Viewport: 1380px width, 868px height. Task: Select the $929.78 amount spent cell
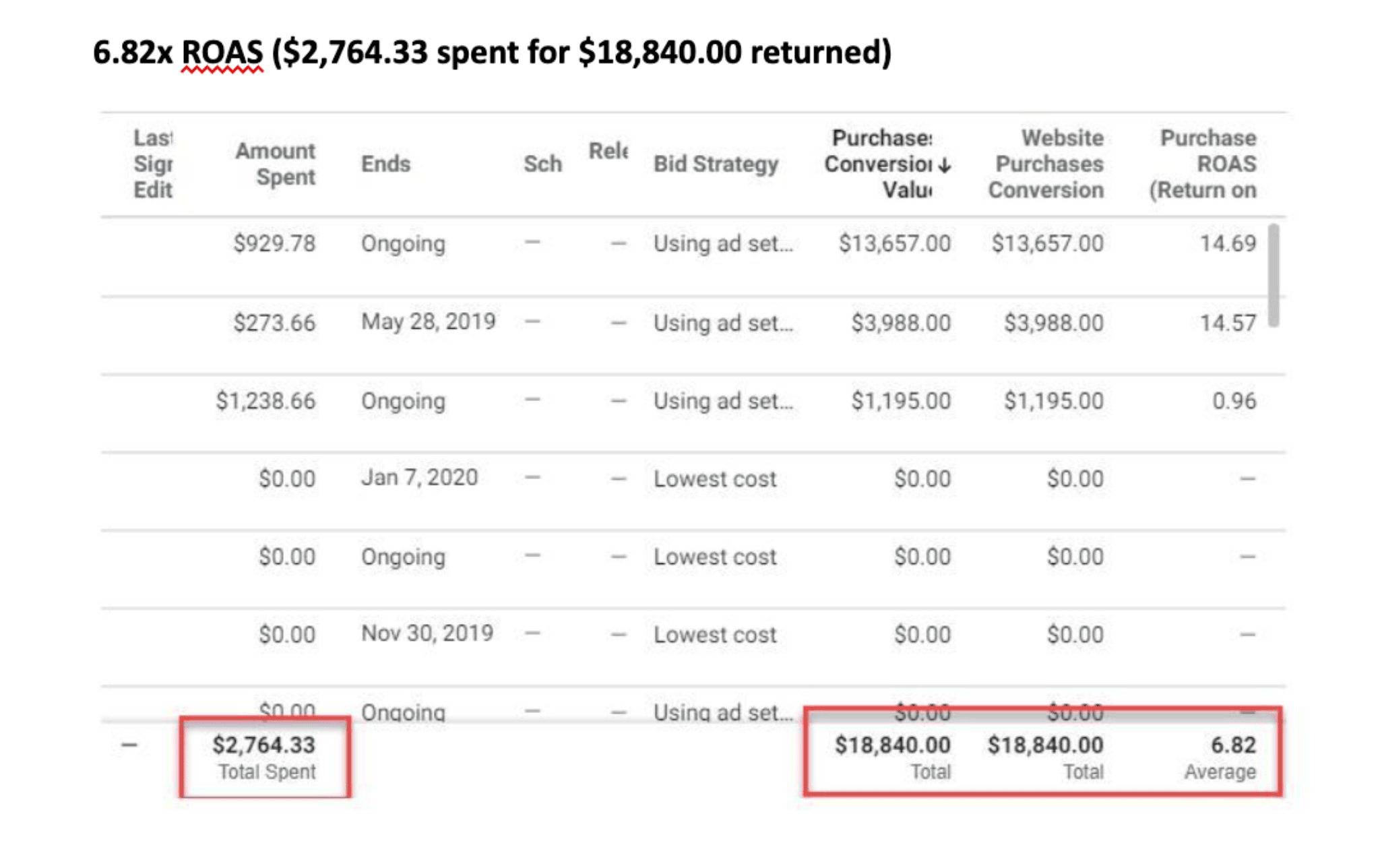point(274,243)
